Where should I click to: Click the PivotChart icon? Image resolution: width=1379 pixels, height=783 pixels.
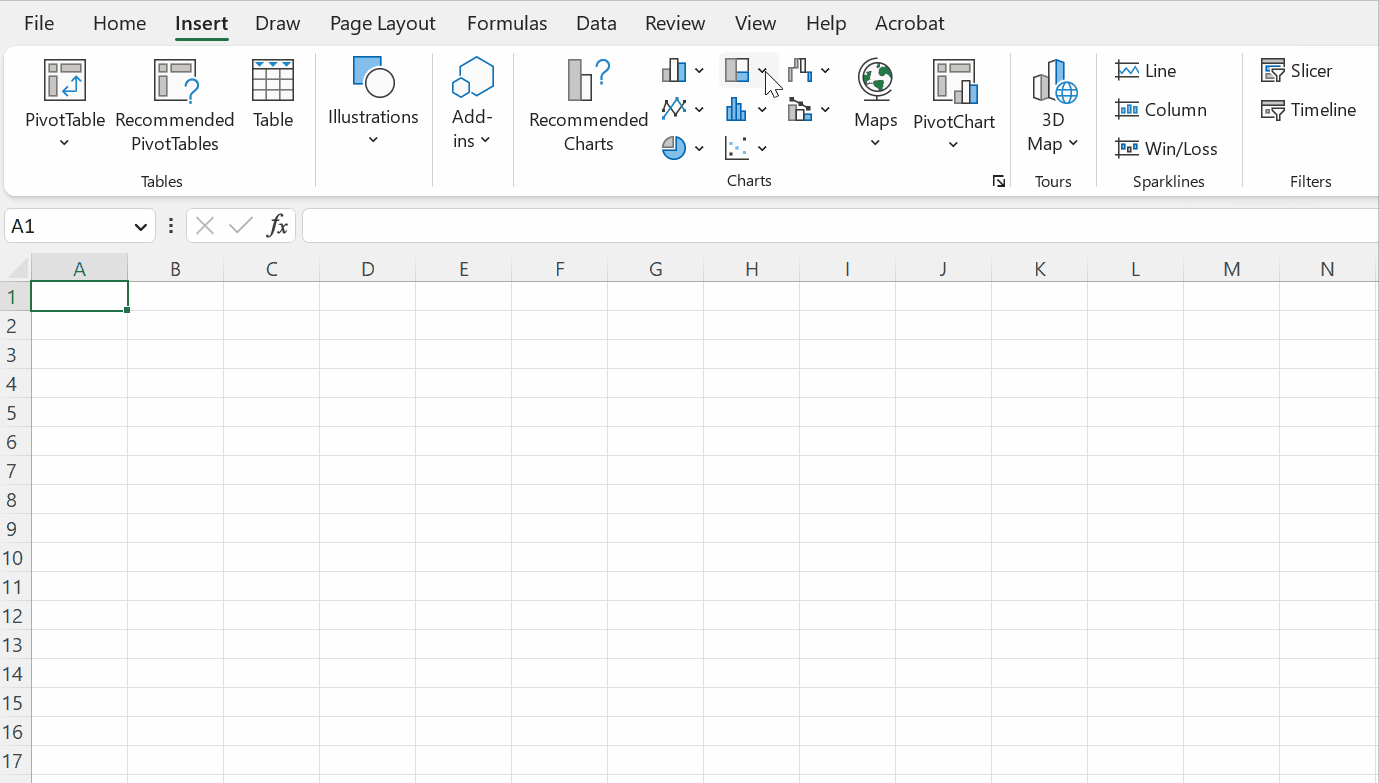click(954, 80)
